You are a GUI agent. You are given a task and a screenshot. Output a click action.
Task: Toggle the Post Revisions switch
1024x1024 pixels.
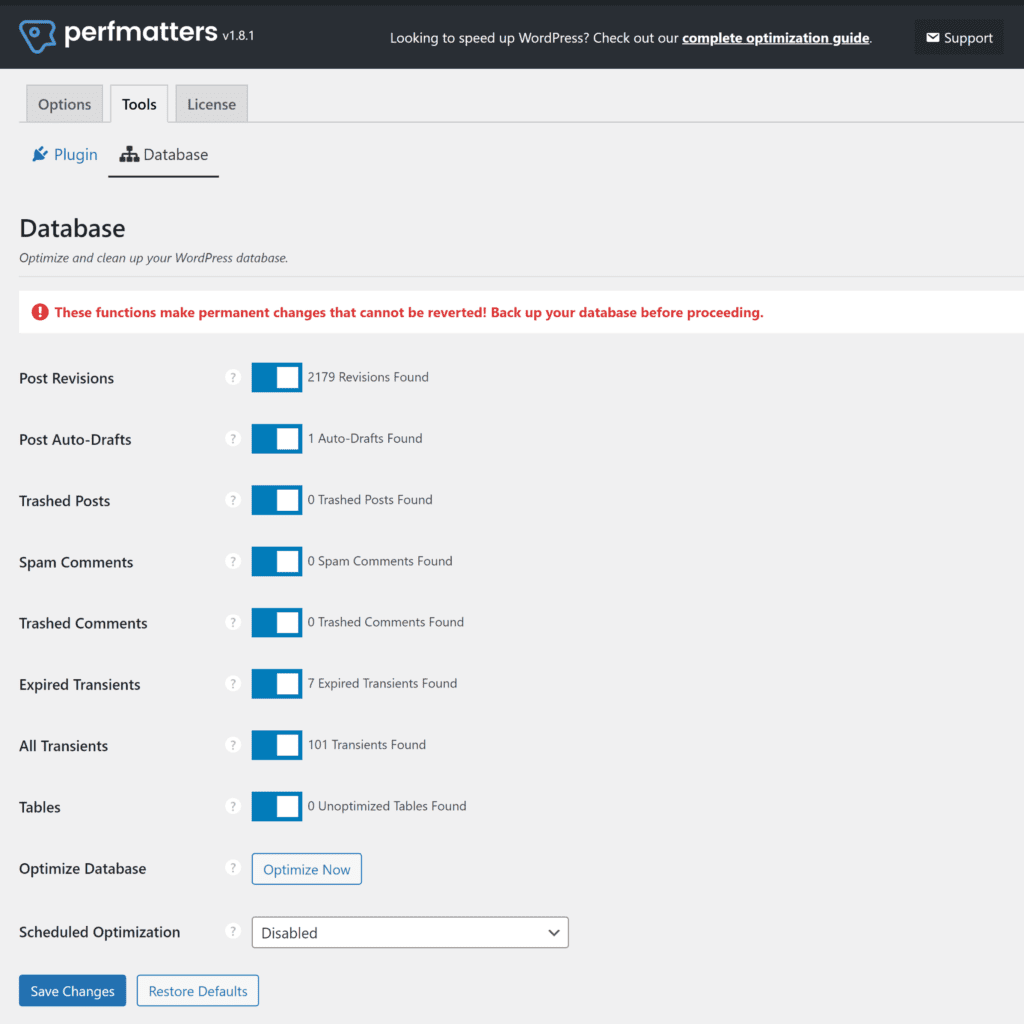(x=277, y=377)
